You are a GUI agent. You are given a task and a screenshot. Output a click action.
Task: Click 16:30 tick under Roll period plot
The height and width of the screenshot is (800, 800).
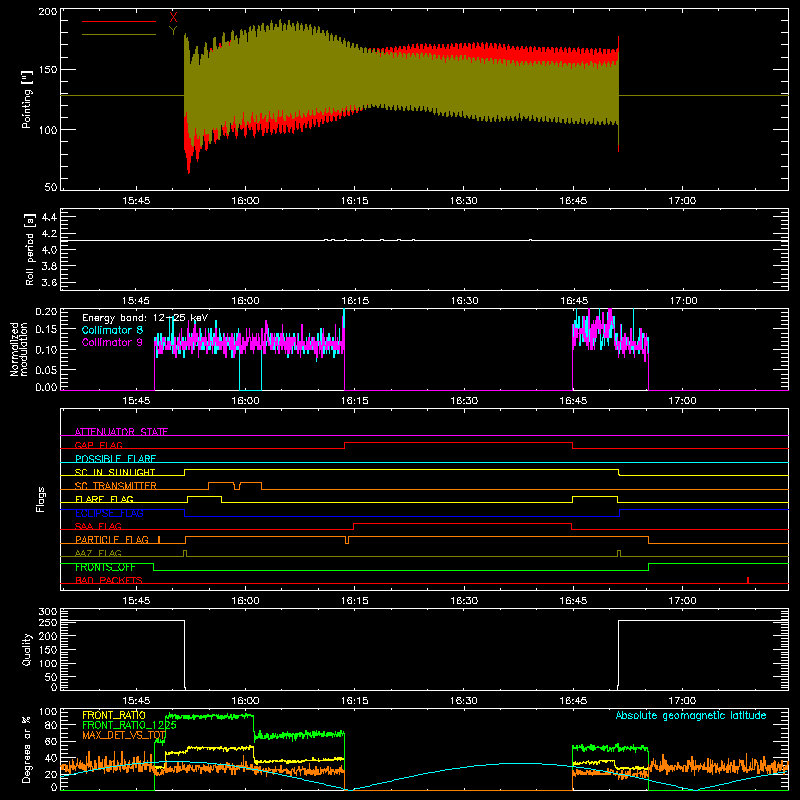point(464,301)
